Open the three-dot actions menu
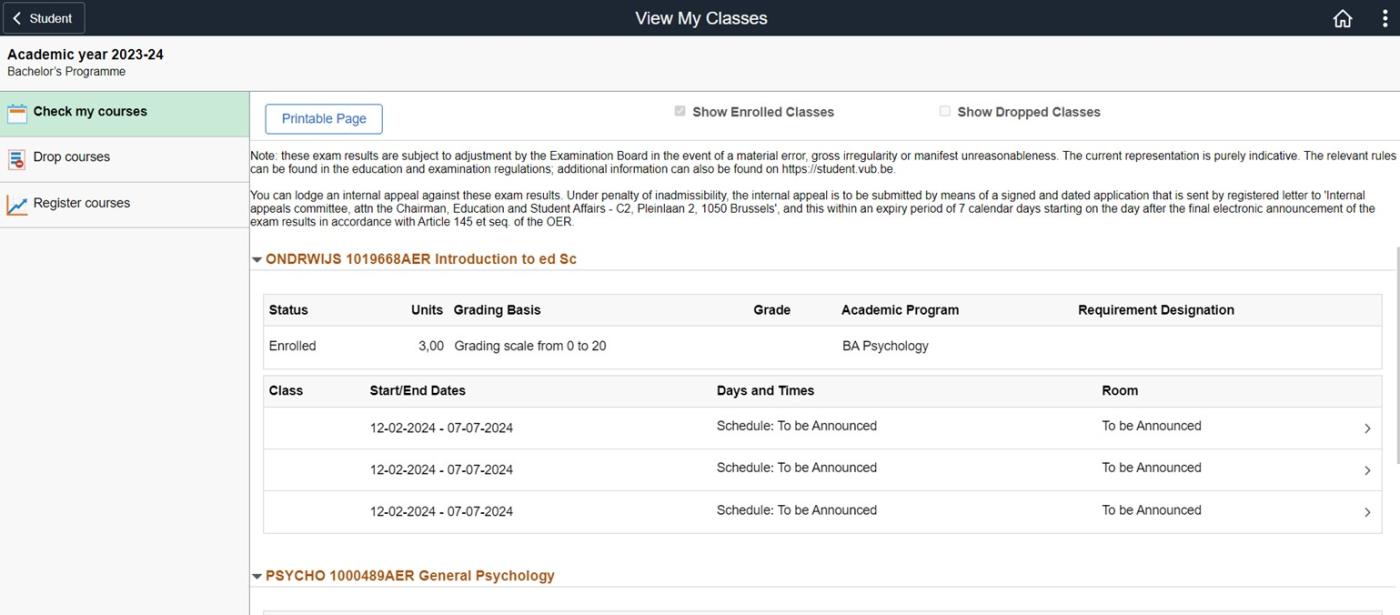Viewport: 1400px width, 615px height. (x=1383, y=17)
